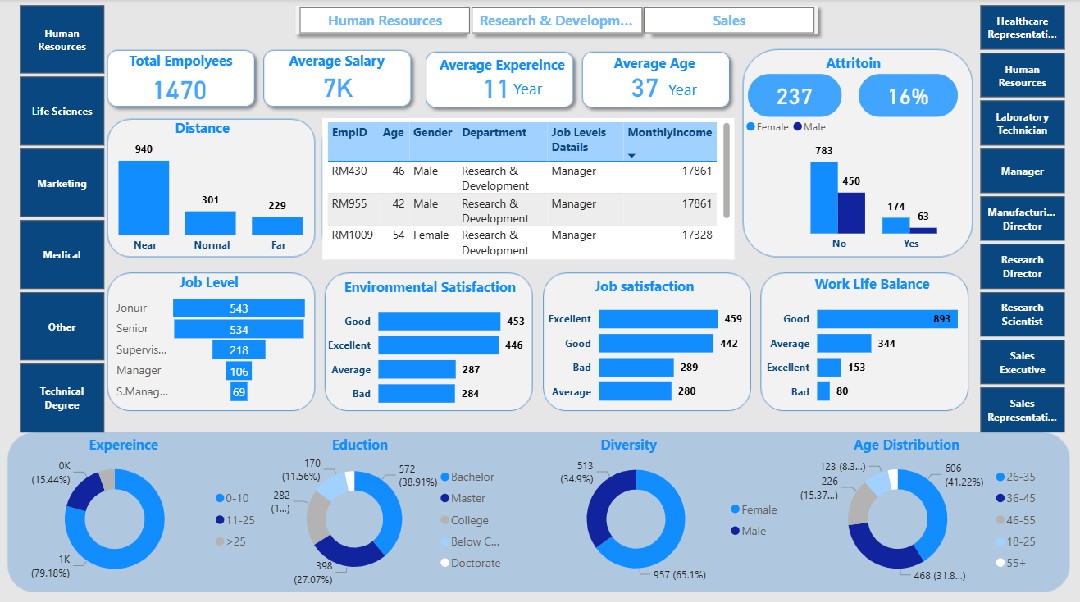Image resolution: width=1080 pixels, height=602 pixels.
Task: Select the Far distance bar (229)
Action: pos(277,226)
